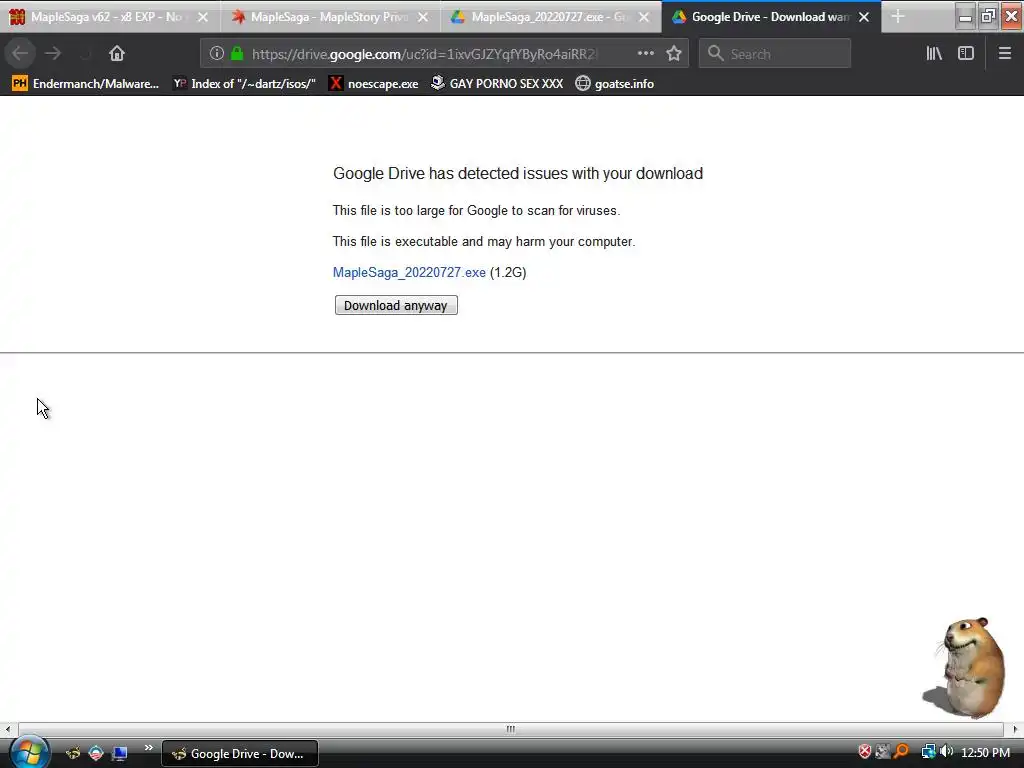
Task: Open the Firefox hamburger menu
Action: pyautogui.click(x=1005, y=54)
